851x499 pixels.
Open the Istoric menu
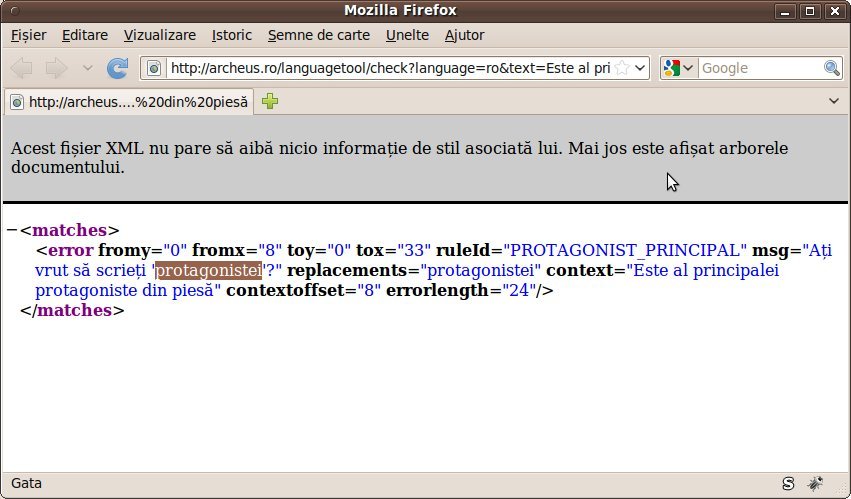pos(232,35)
